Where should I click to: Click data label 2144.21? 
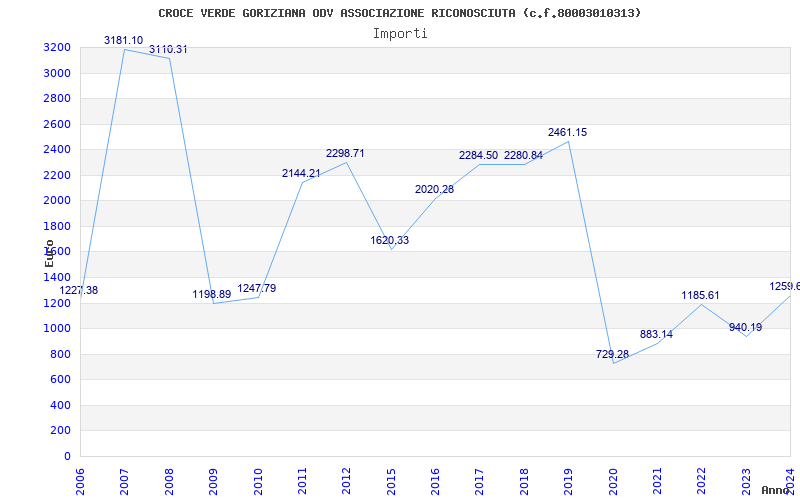301,173
